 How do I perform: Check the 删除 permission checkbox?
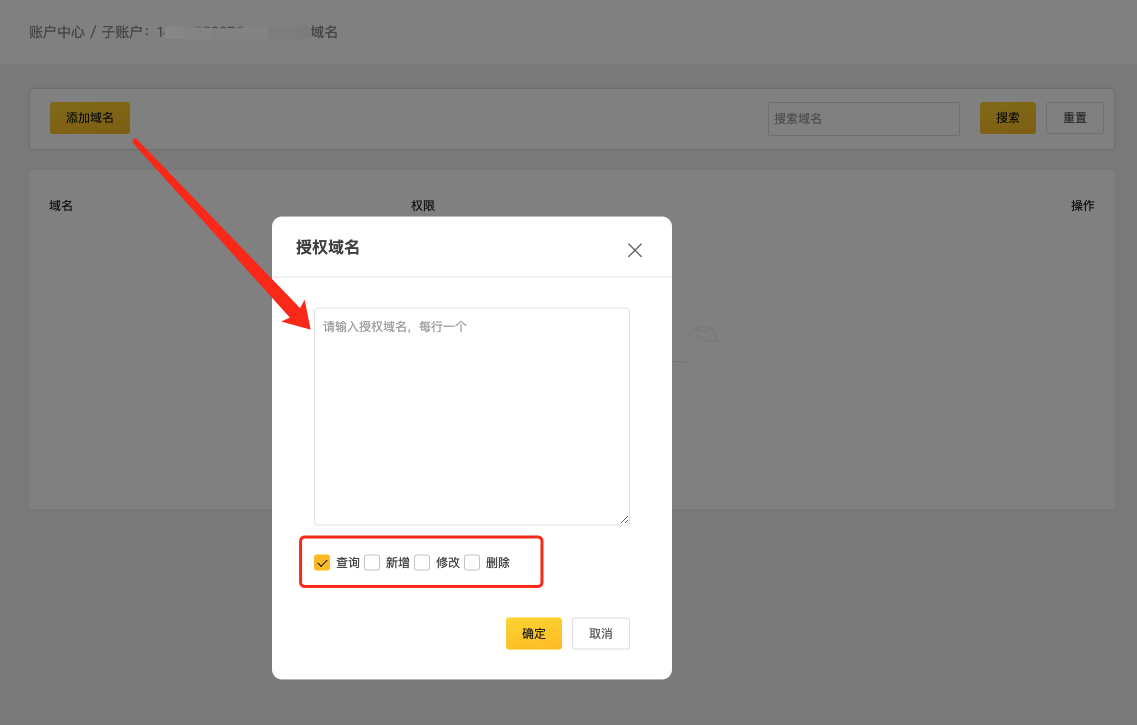pos(472,563)
